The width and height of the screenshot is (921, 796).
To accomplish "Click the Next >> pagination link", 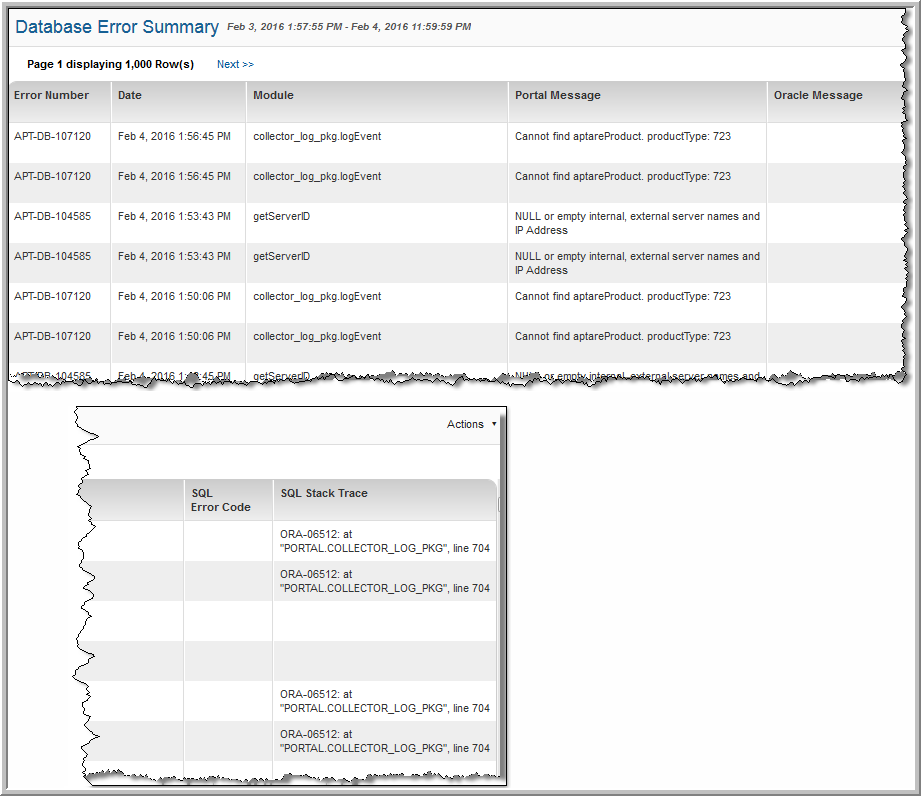I will 235,64.
